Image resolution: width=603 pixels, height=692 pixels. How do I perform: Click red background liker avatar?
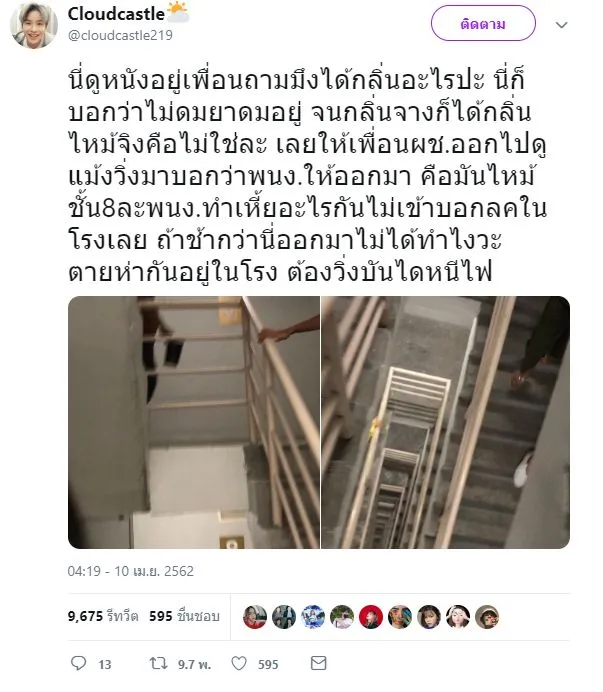[x=371, y=617]
